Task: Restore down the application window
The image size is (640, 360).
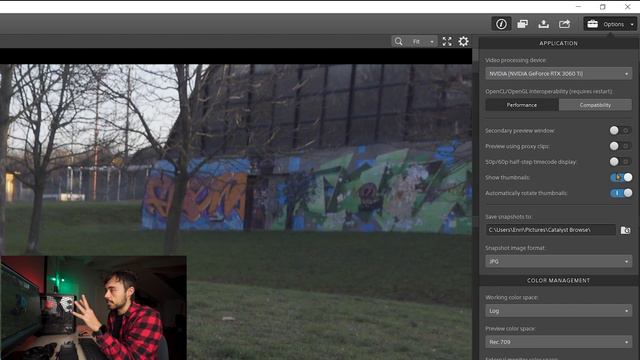Action: coord(603,7)
